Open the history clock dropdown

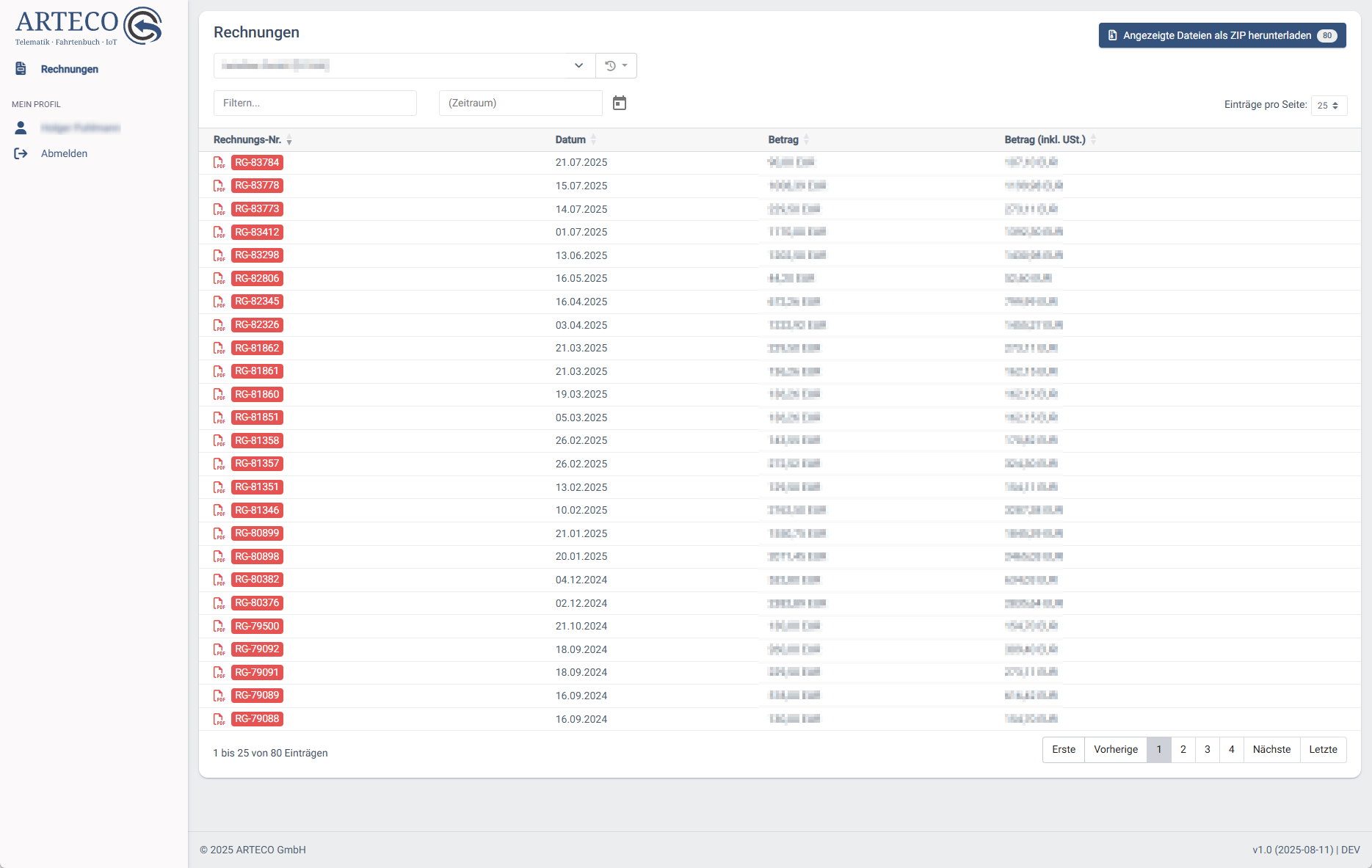point(616,66)
